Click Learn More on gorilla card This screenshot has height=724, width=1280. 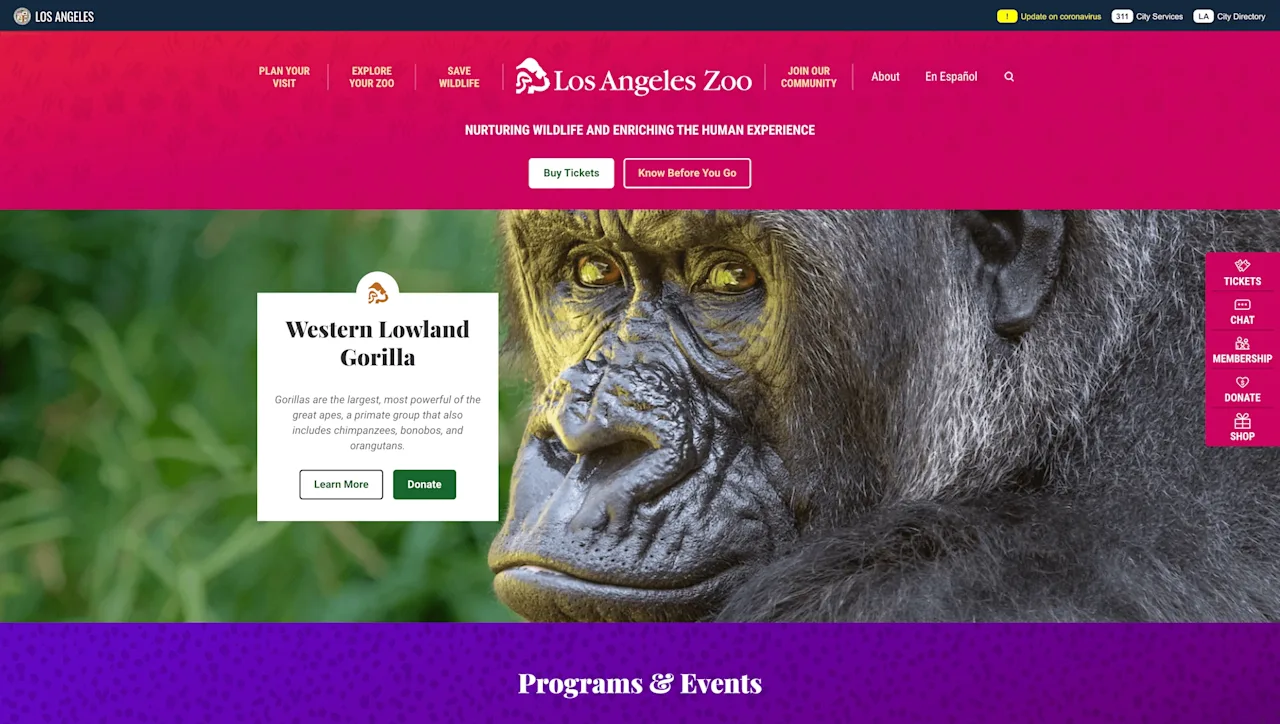pos(341,484)
